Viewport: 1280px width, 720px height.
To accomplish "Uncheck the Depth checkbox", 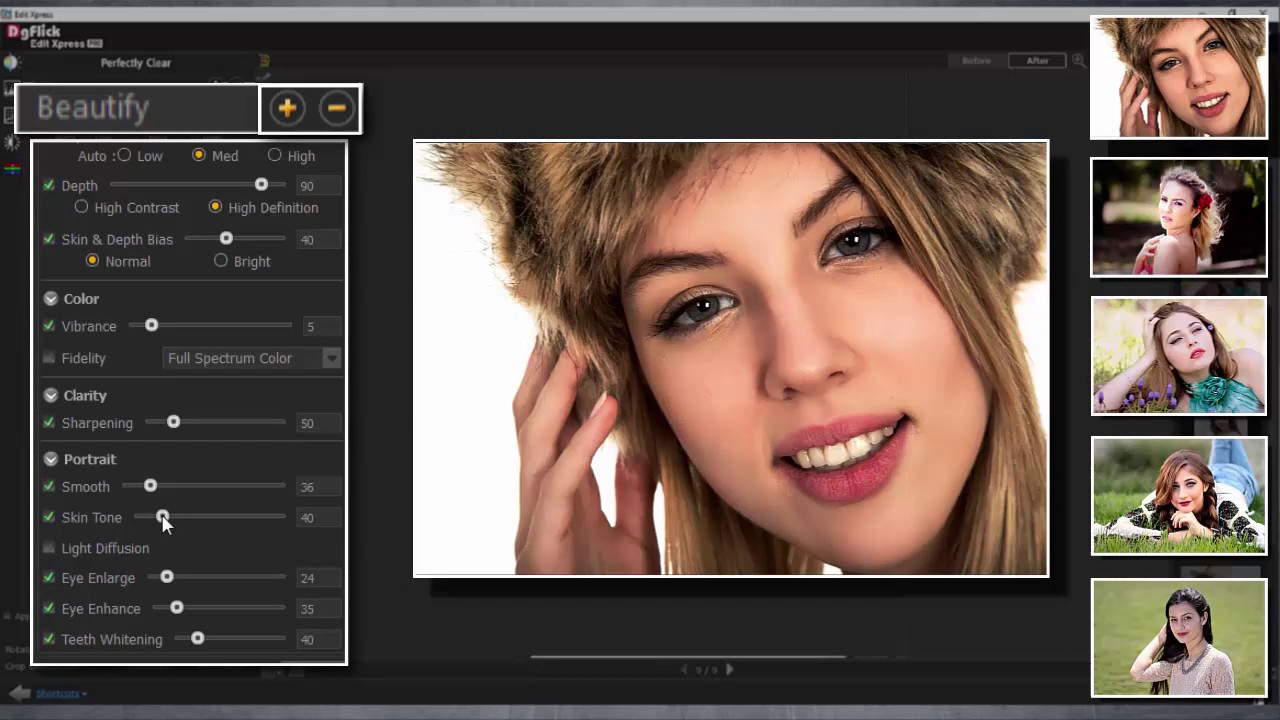I will (49, 185).
